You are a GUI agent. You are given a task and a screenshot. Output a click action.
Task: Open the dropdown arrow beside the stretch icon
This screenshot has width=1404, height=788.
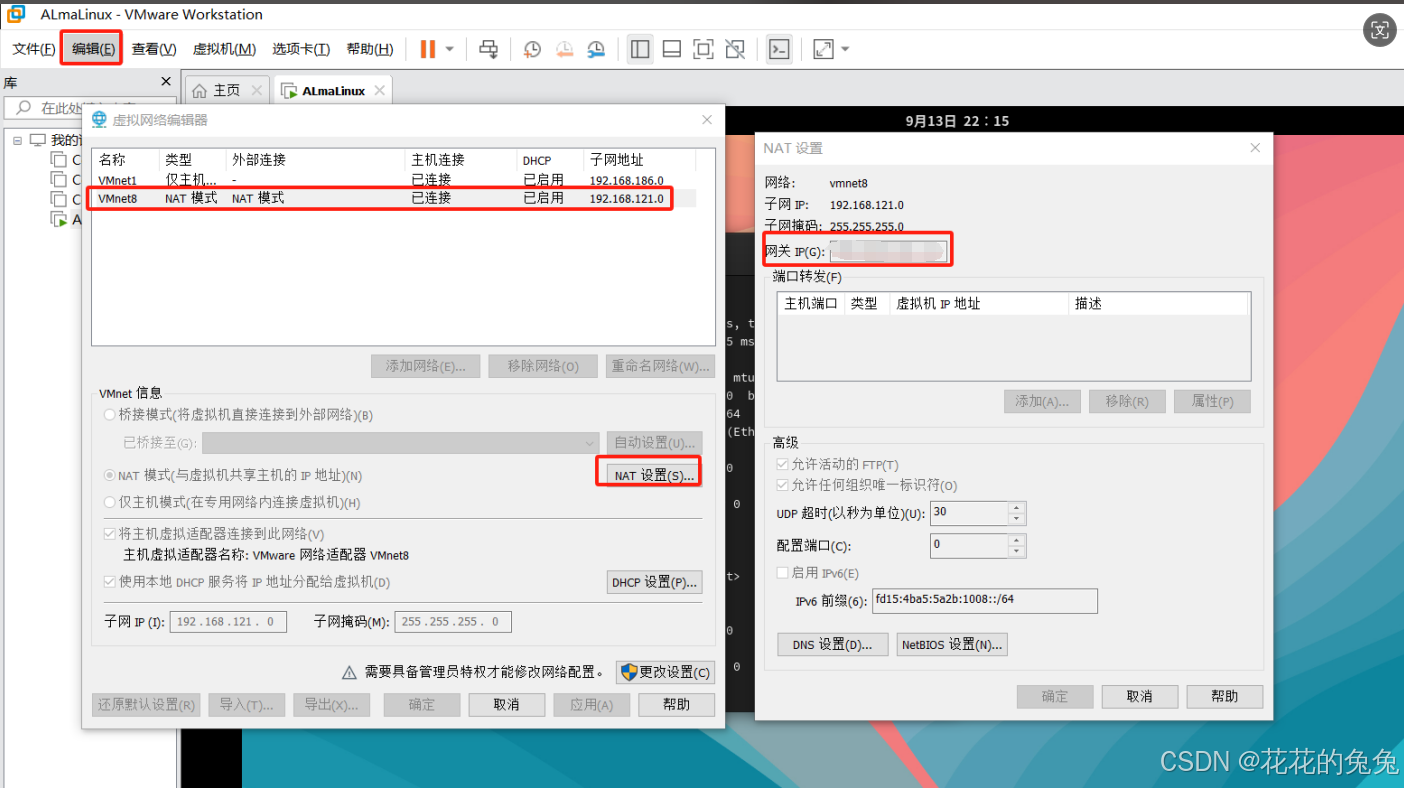pyautogui.click(x=845, y=49)
